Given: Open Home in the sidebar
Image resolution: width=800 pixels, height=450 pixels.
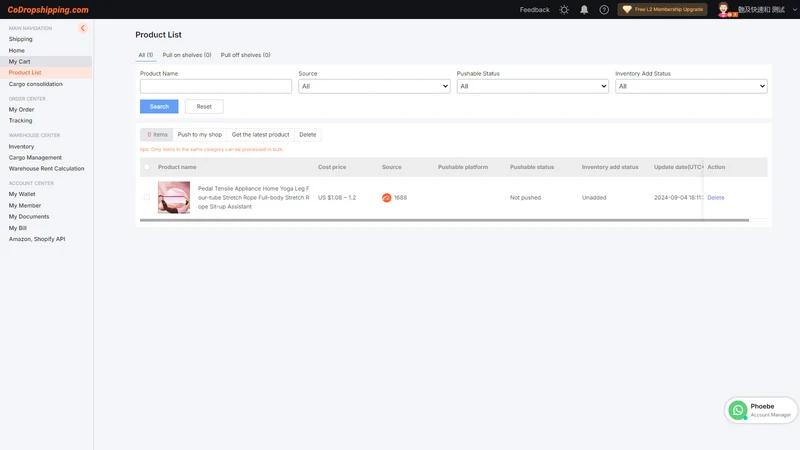Looking at the screenshot, I should click(16, 51).
